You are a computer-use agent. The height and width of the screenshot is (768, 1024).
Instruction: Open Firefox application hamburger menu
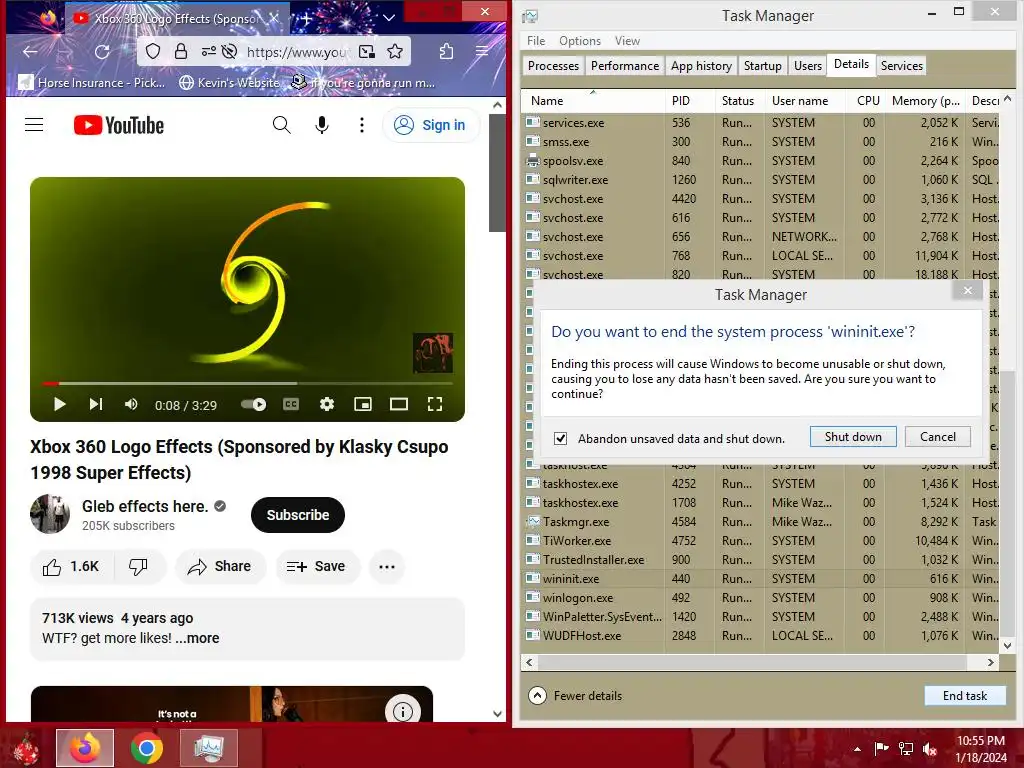point(482,52)
